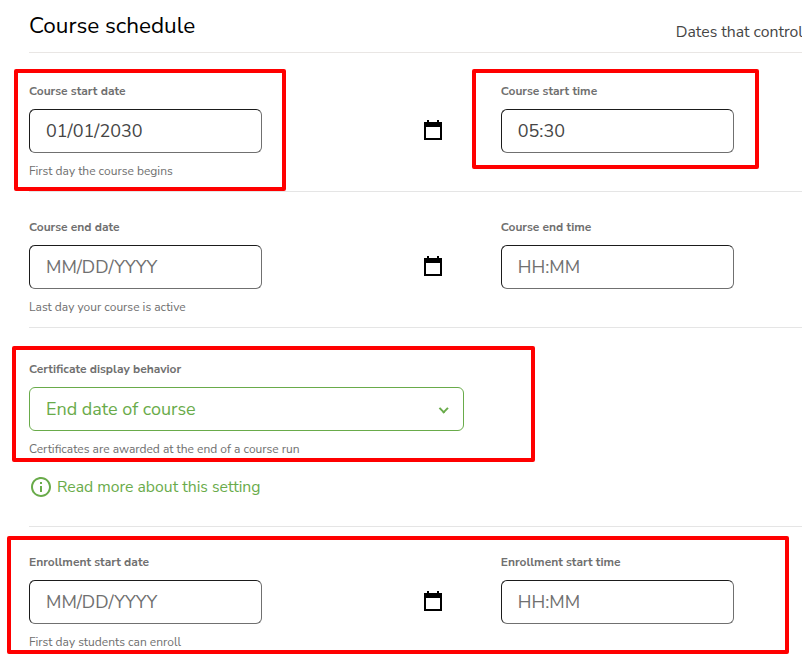Click the 'Enrollment start date' label
The image size is (802, 657).
coord(89,562)
